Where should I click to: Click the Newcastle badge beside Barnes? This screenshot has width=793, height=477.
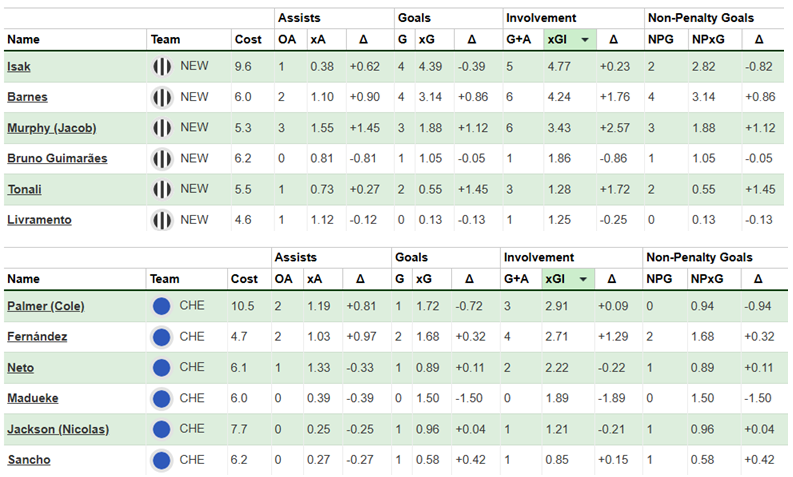click(x=162, y=98)
